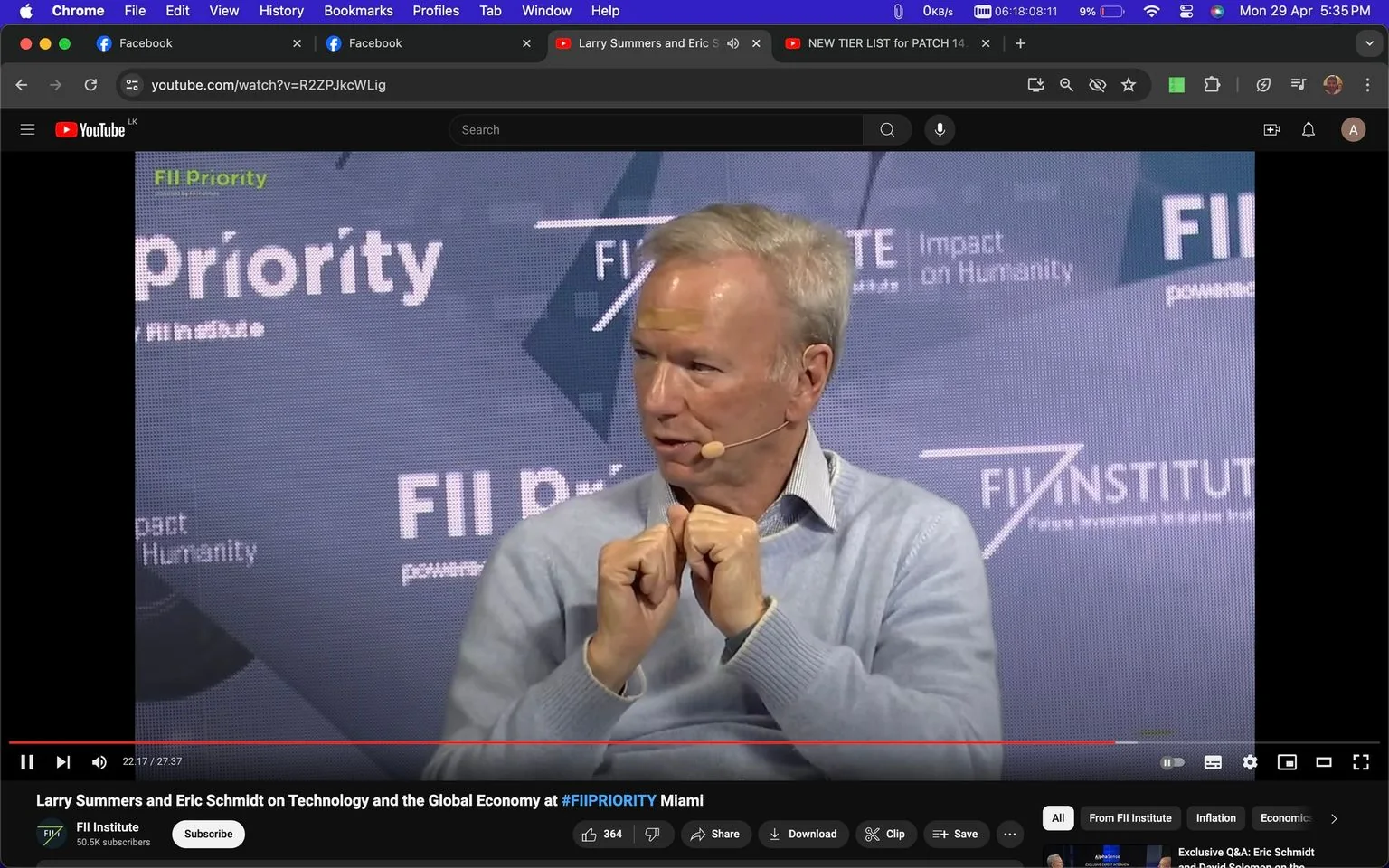The image size is (1389, 868).
Task: Open FII Institute channel name link
Action: coord(108,826)
